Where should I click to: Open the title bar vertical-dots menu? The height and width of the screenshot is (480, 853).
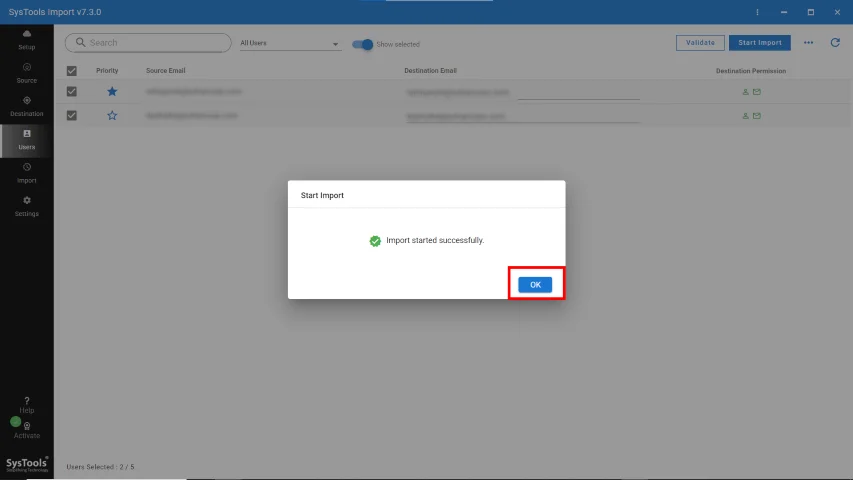[x=757, y=12]
